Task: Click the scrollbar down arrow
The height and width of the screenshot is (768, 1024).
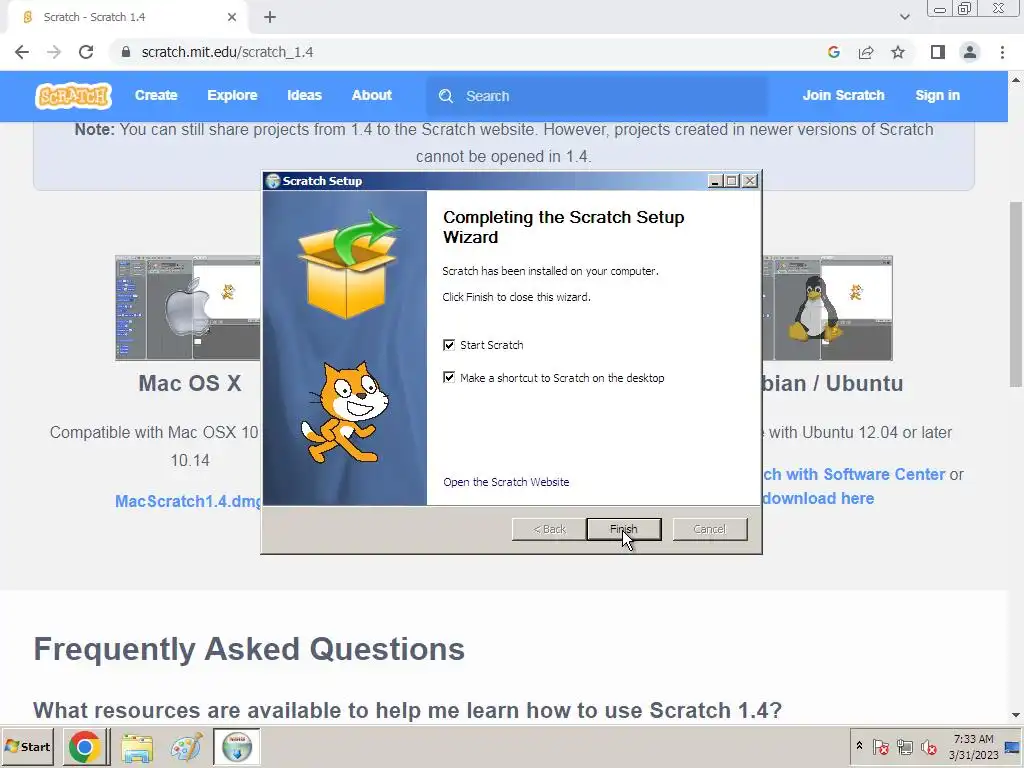Action: pos(1016,715)
